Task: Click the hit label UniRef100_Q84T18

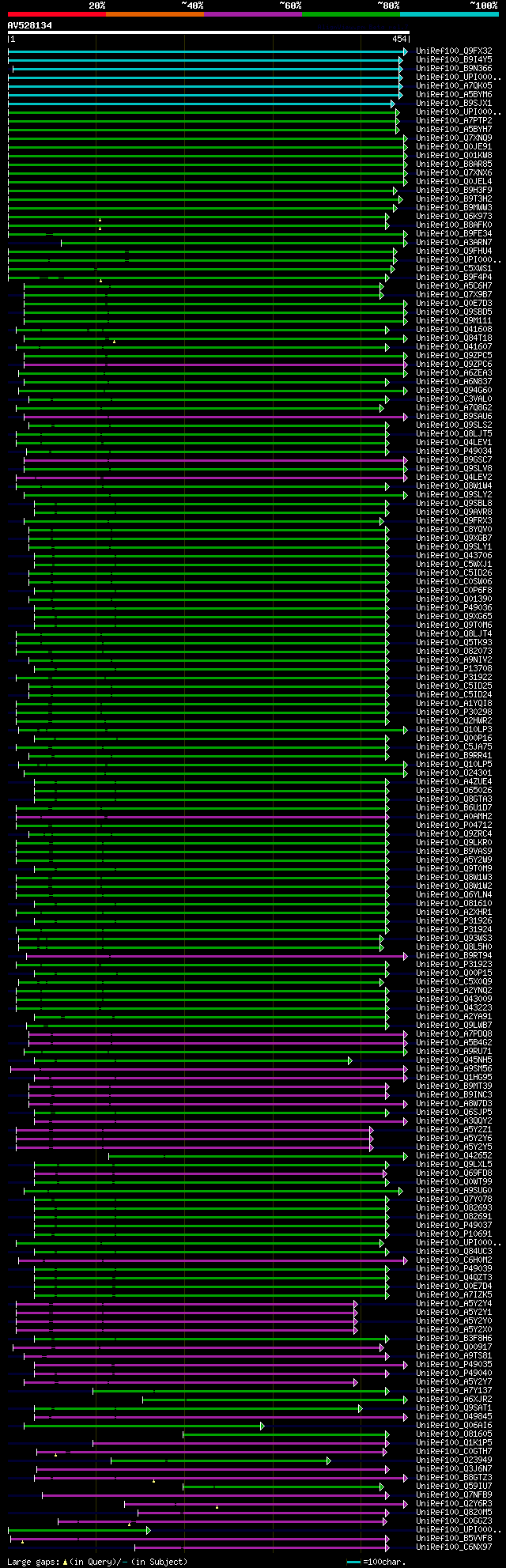Action: [454, 338]
